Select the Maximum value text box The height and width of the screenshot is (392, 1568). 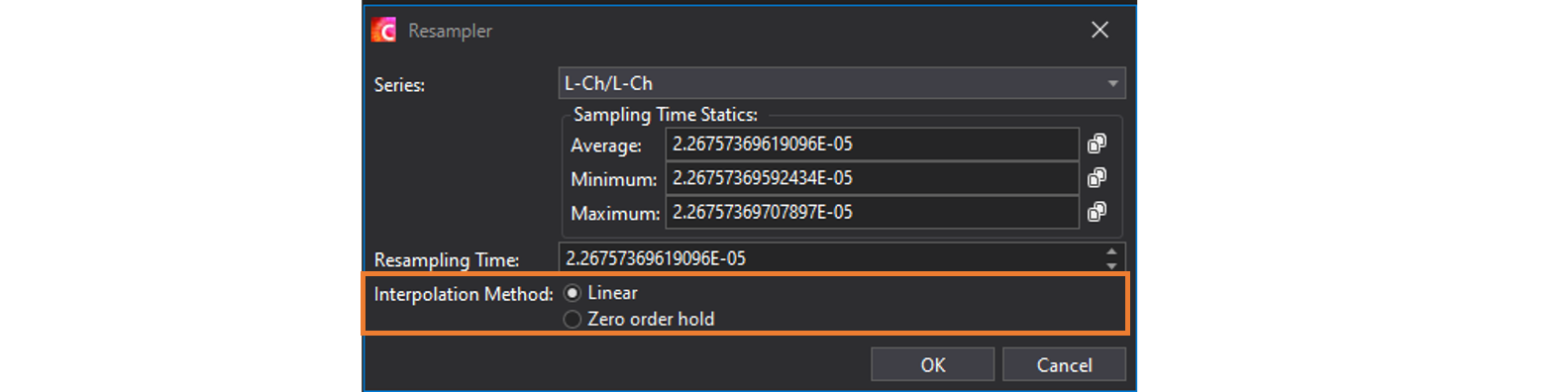point(872,212)
